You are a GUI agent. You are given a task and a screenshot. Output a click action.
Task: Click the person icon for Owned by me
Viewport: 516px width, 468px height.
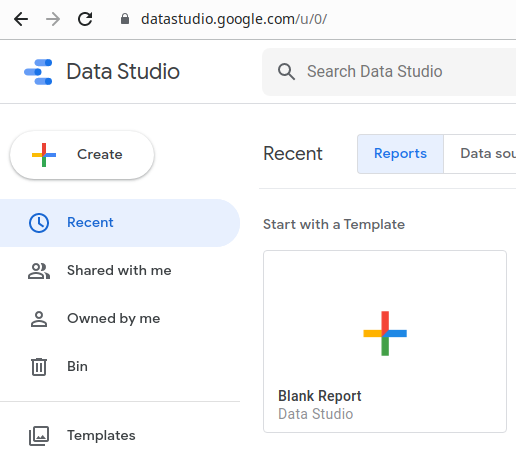click(x=39, y=319)
